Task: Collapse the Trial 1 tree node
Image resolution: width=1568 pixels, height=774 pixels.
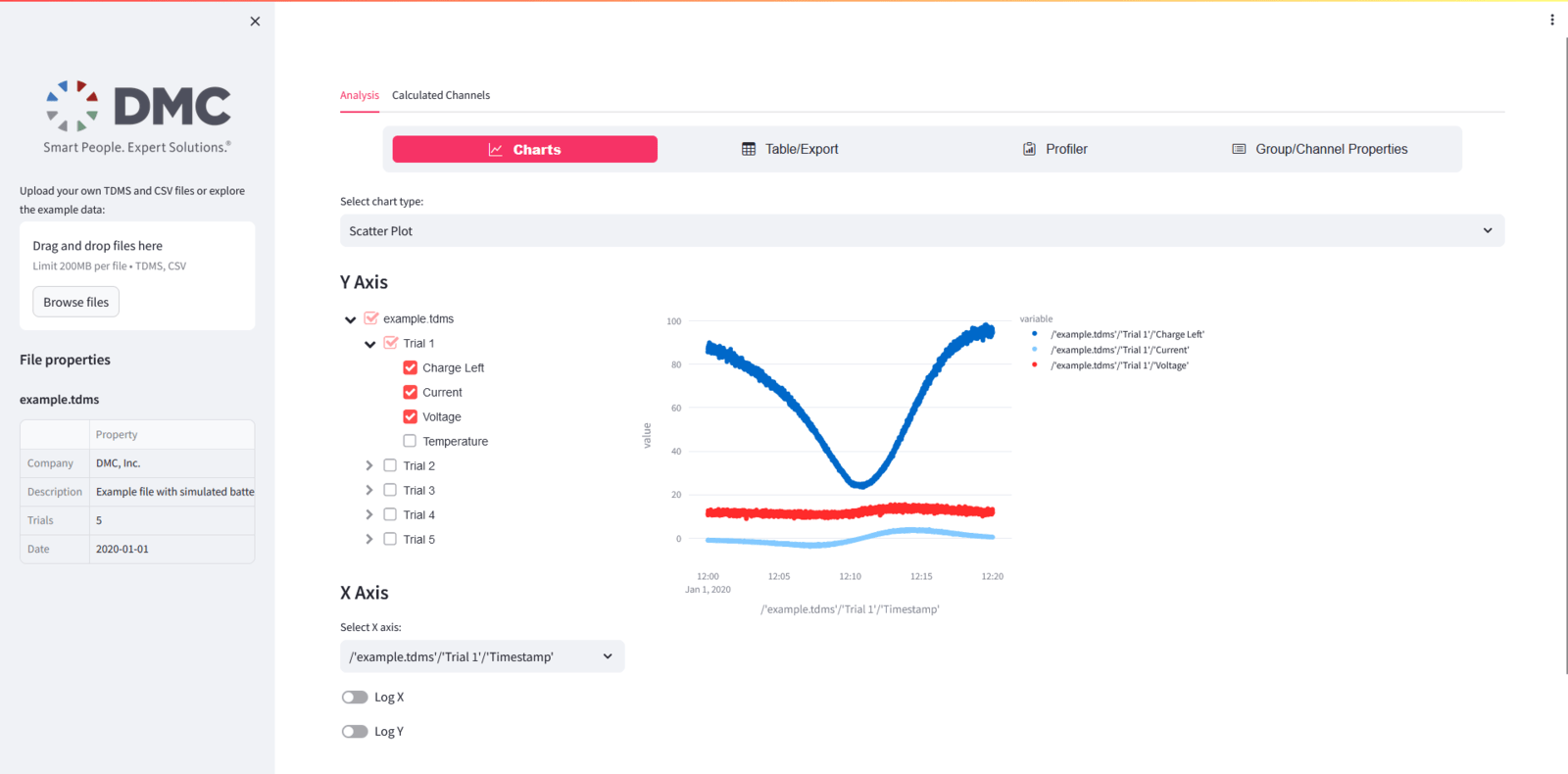Action: [x=369, y=344]
